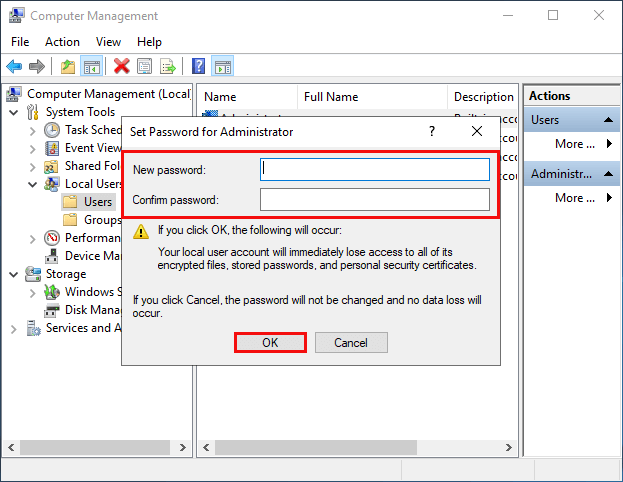
Task: Expand the Task Scheduler node
Action: 33,130
